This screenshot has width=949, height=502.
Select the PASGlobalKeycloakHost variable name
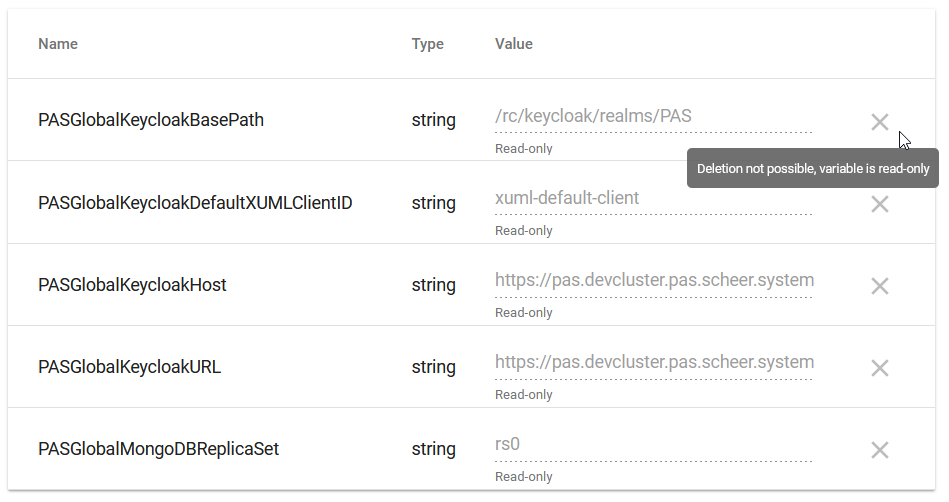tap(132, 285)
